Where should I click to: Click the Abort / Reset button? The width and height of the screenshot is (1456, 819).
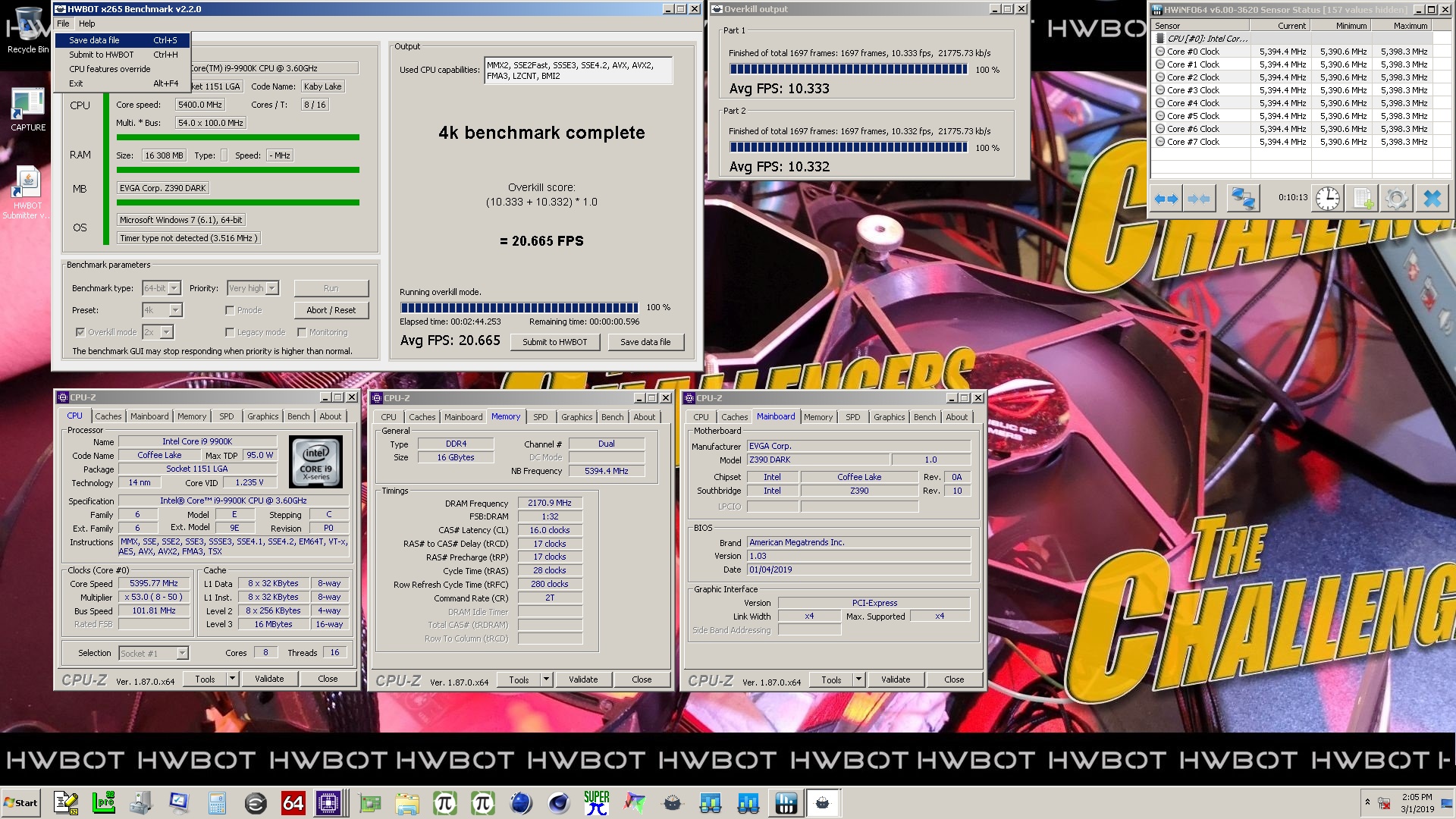tap(331, 310)
